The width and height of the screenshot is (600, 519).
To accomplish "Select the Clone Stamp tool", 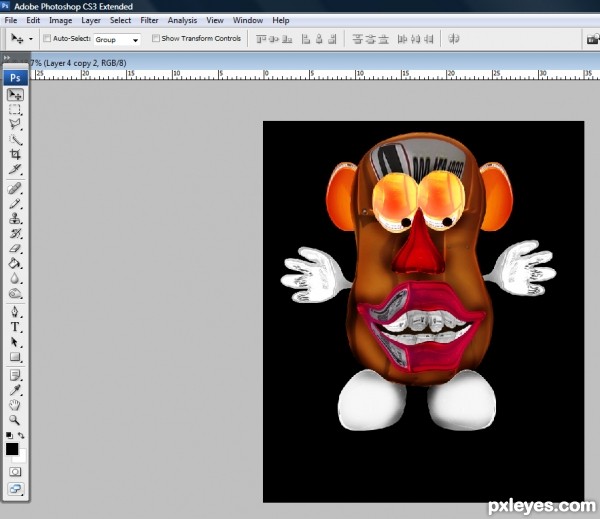I will coord(15,218).
